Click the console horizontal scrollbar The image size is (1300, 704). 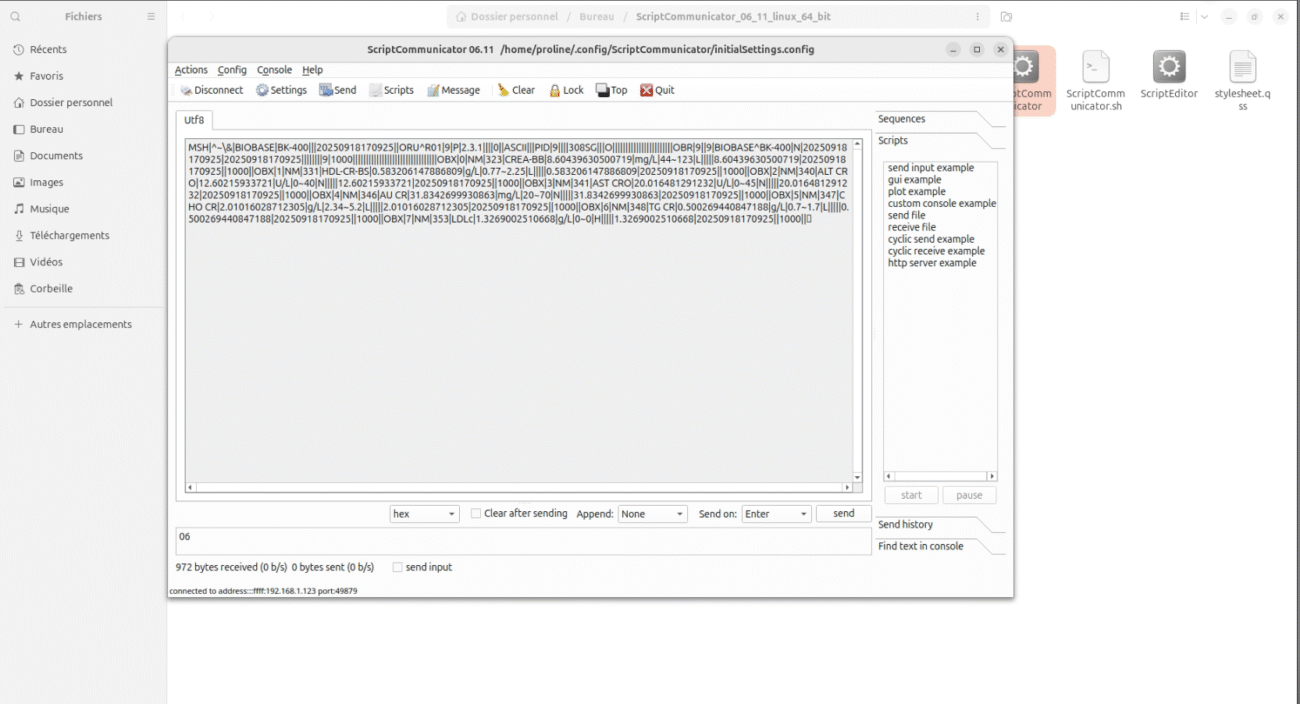(519, 488)
